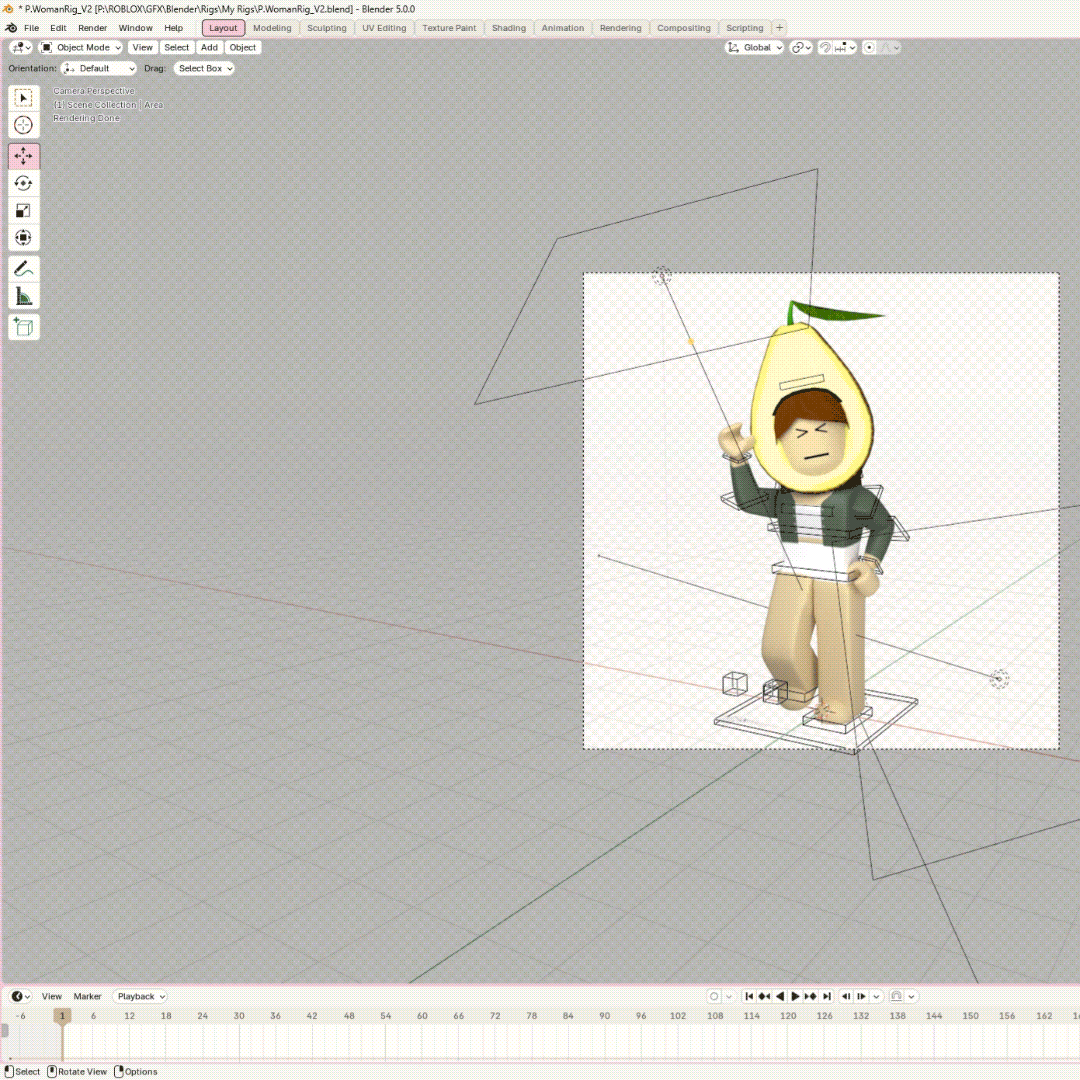This screenshot has height=1080, width=1080.
Task: Click frame 120 on the timeline ruler
Action: point(788,1015)
